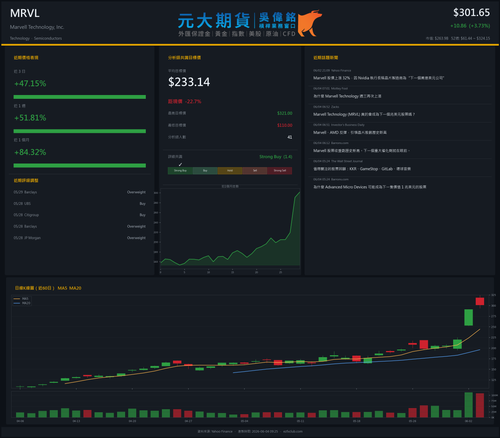Click the +47.15% three-day performance value
Screen dimensions: 500x438
pos(30,83)
